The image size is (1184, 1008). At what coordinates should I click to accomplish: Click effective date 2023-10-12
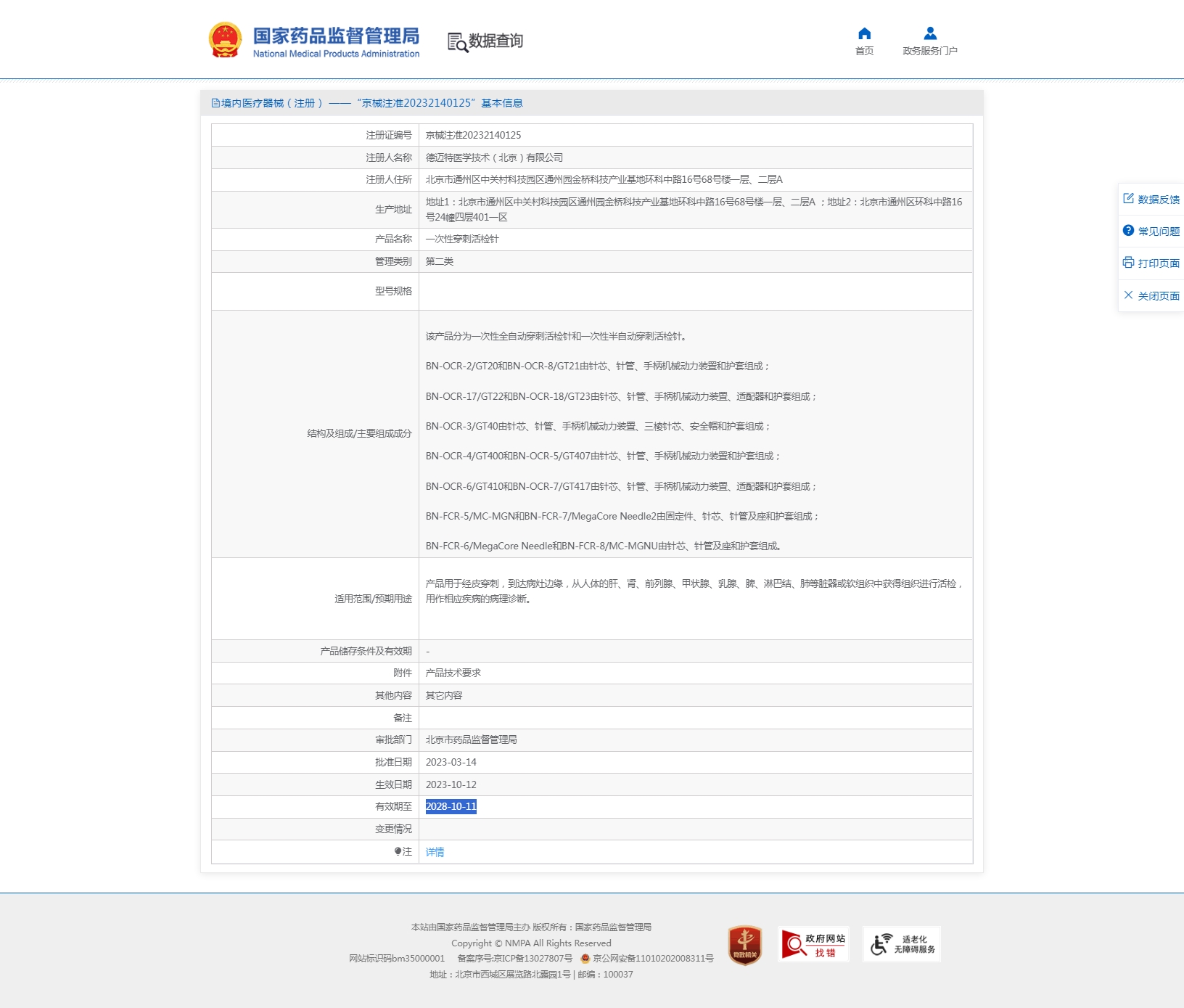point(451,784)
